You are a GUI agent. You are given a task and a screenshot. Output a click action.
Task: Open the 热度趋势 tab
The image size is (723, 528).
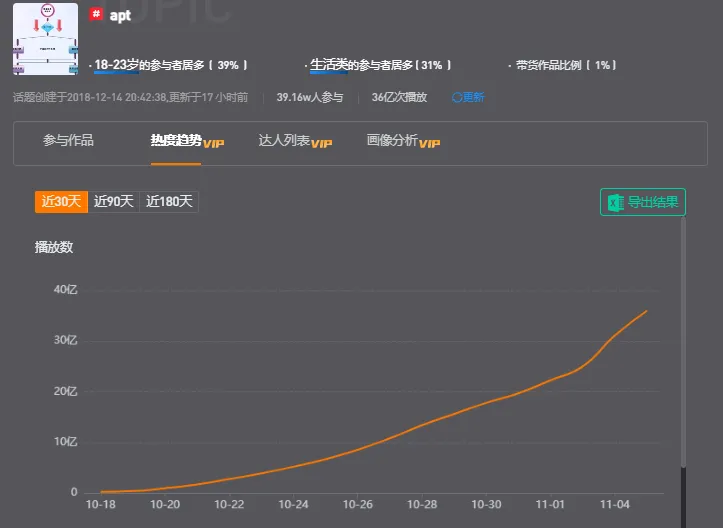pos(176,141)
